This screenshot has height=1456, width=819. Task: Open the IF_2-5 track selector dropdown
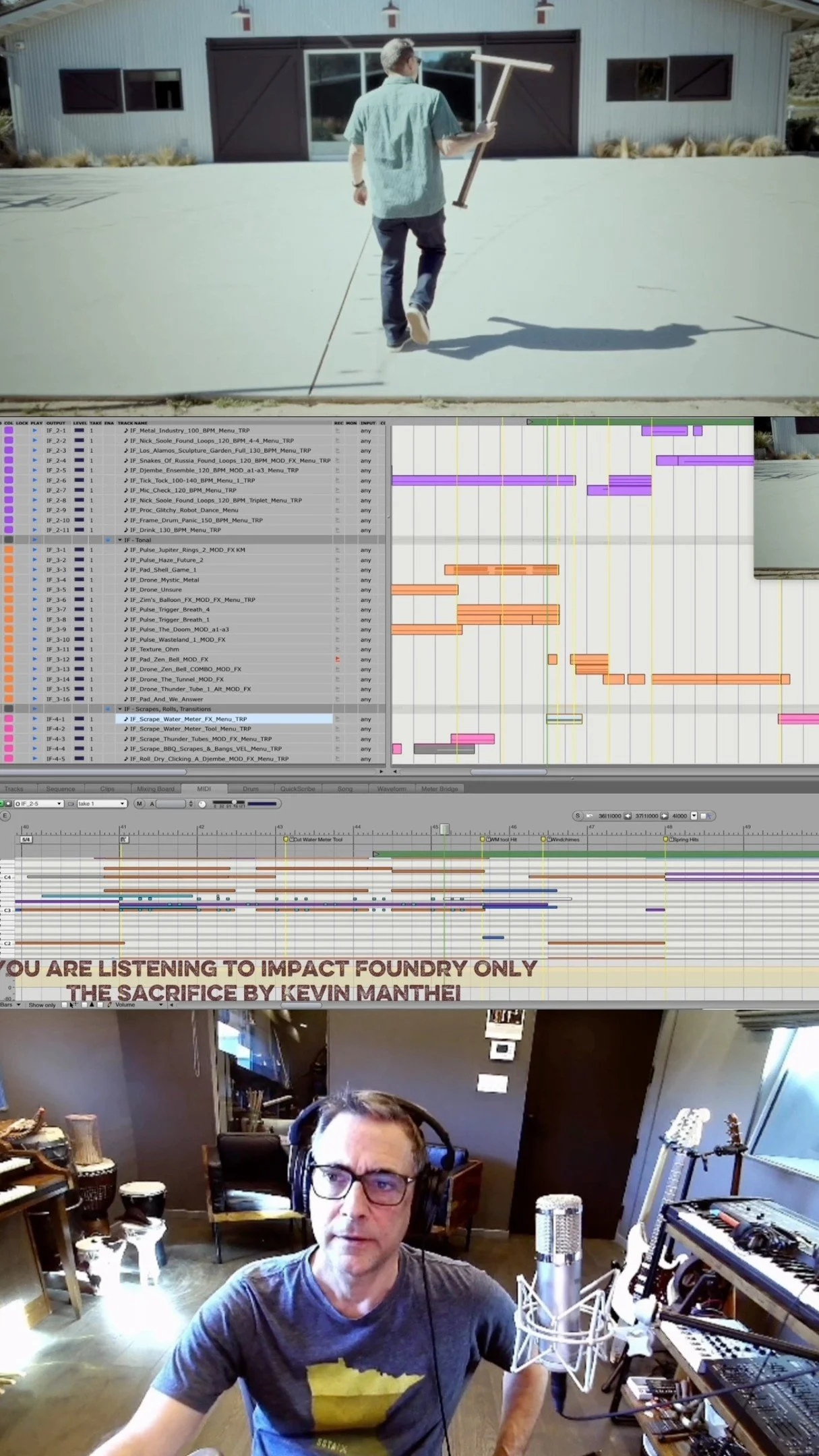39,803
